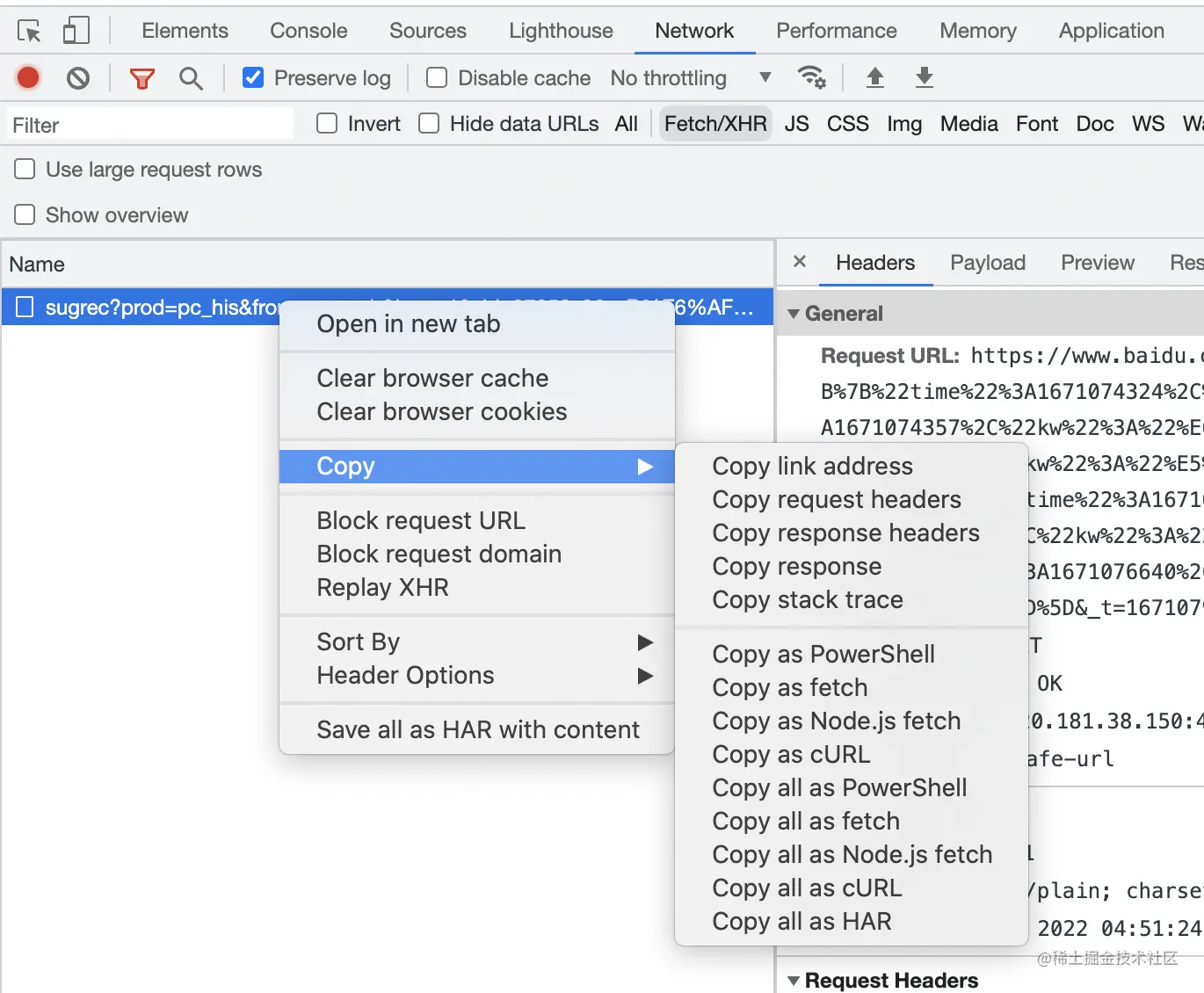Export HAR file download arrow icon
Image resolution: width=1204 pixels, height=993 pixels.
tap(925, 77)
